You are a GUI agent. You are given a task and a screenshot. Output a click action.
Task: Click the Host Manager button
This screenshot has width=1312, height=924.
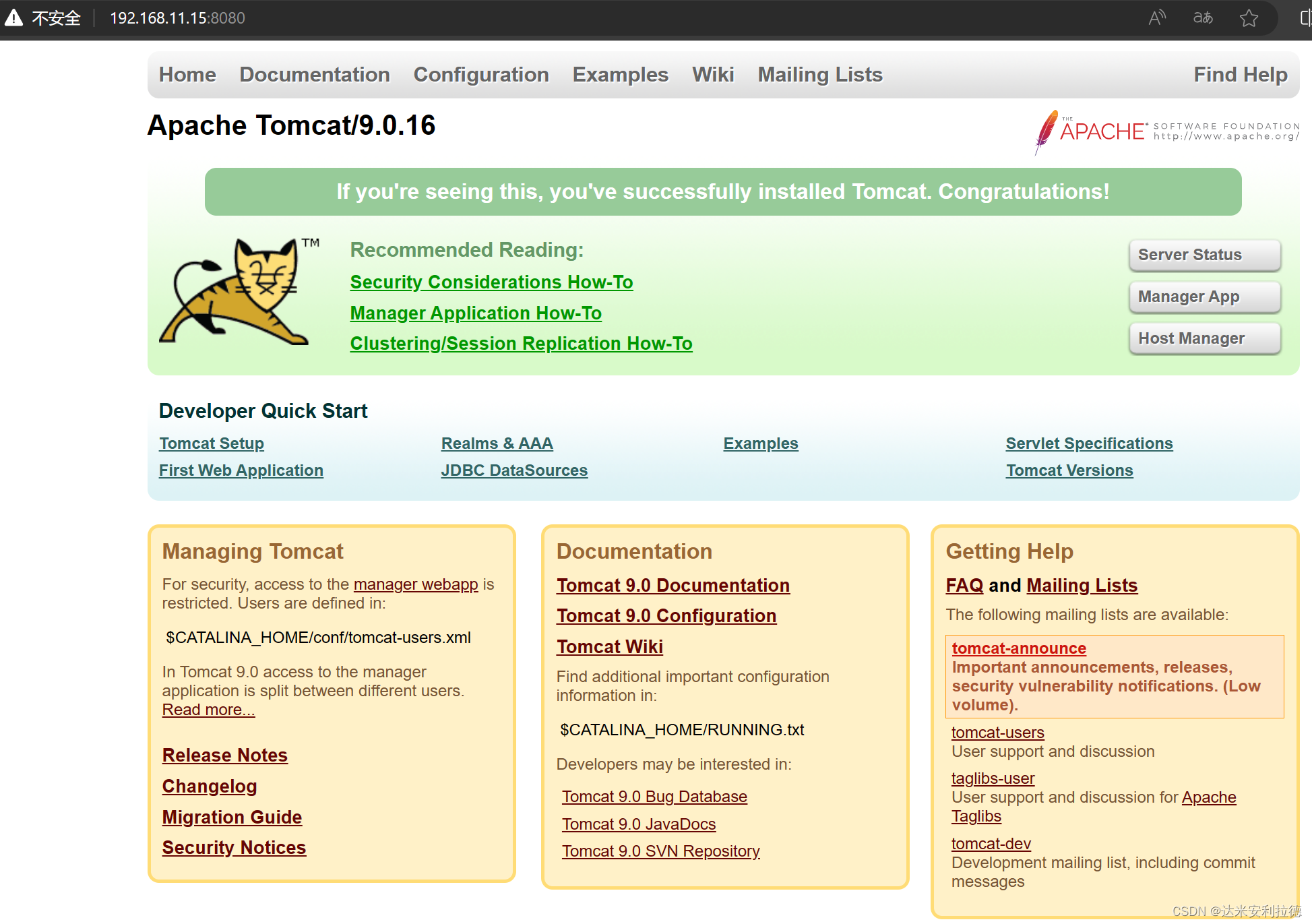[1205, 338]
